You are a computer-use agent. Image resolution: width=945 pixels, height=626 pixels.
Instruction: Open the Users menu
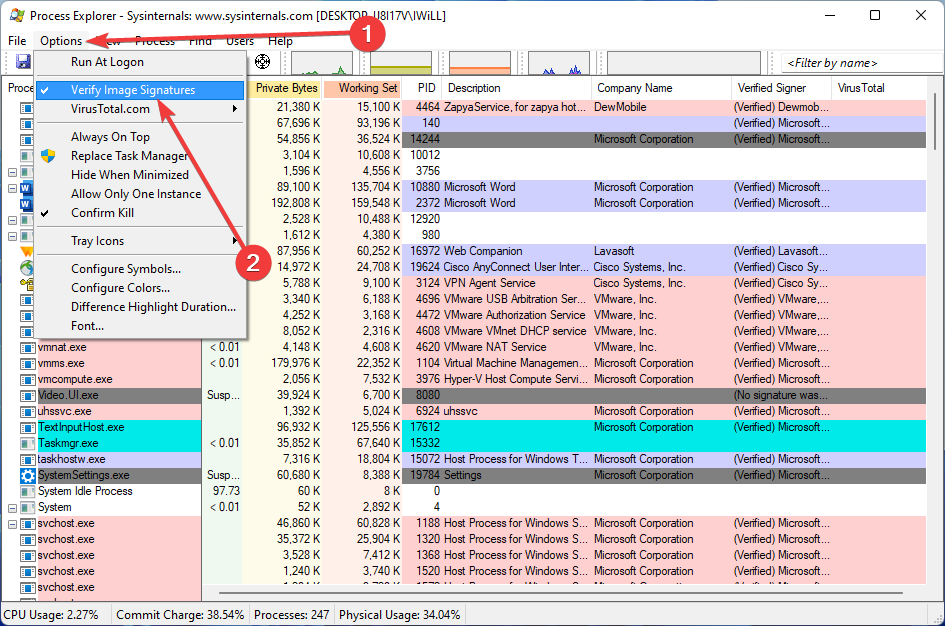point(240,40)
